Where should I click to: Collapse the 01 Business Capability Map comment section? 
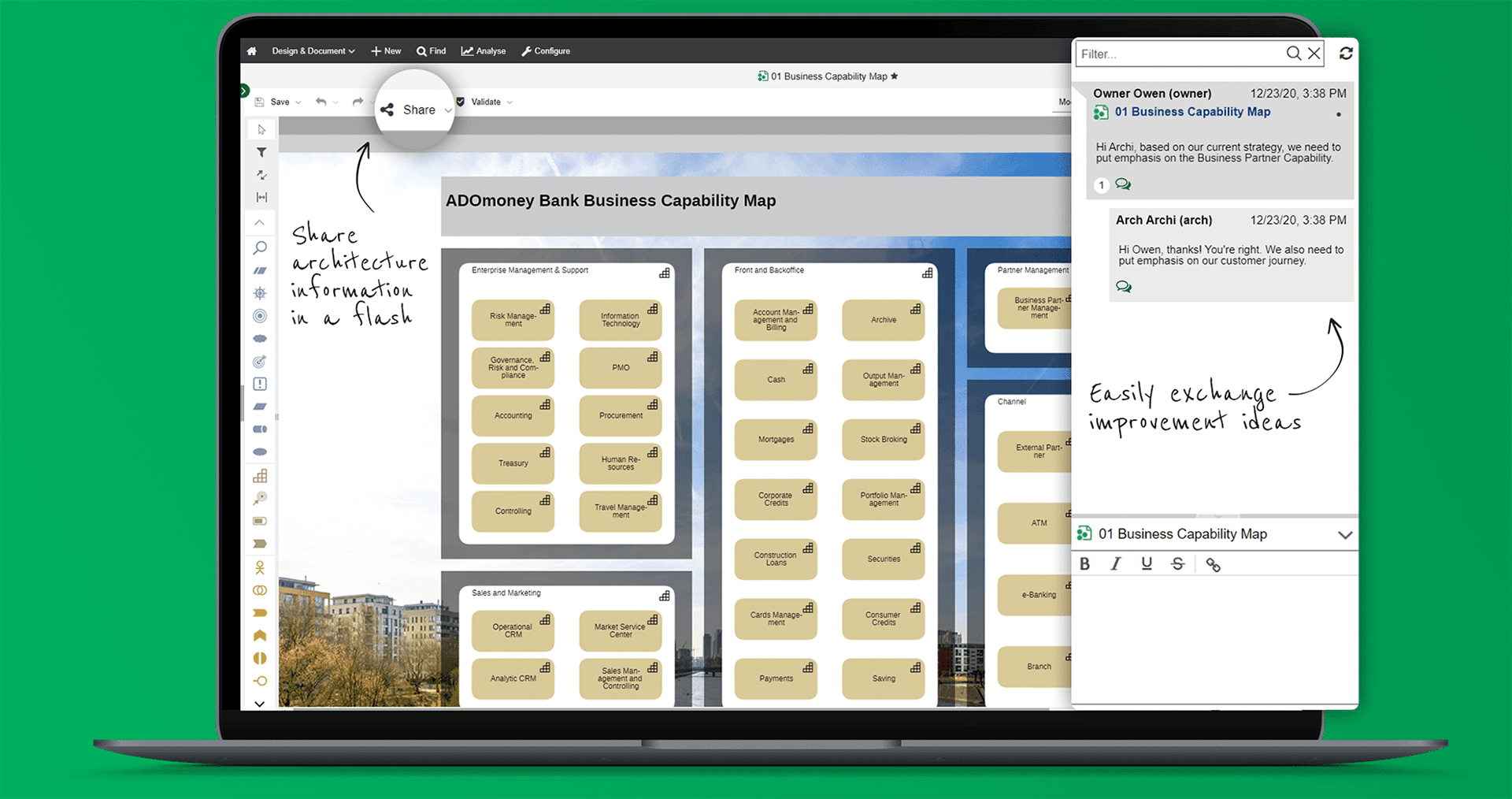pyautogui.click(x=1345, y=534)
